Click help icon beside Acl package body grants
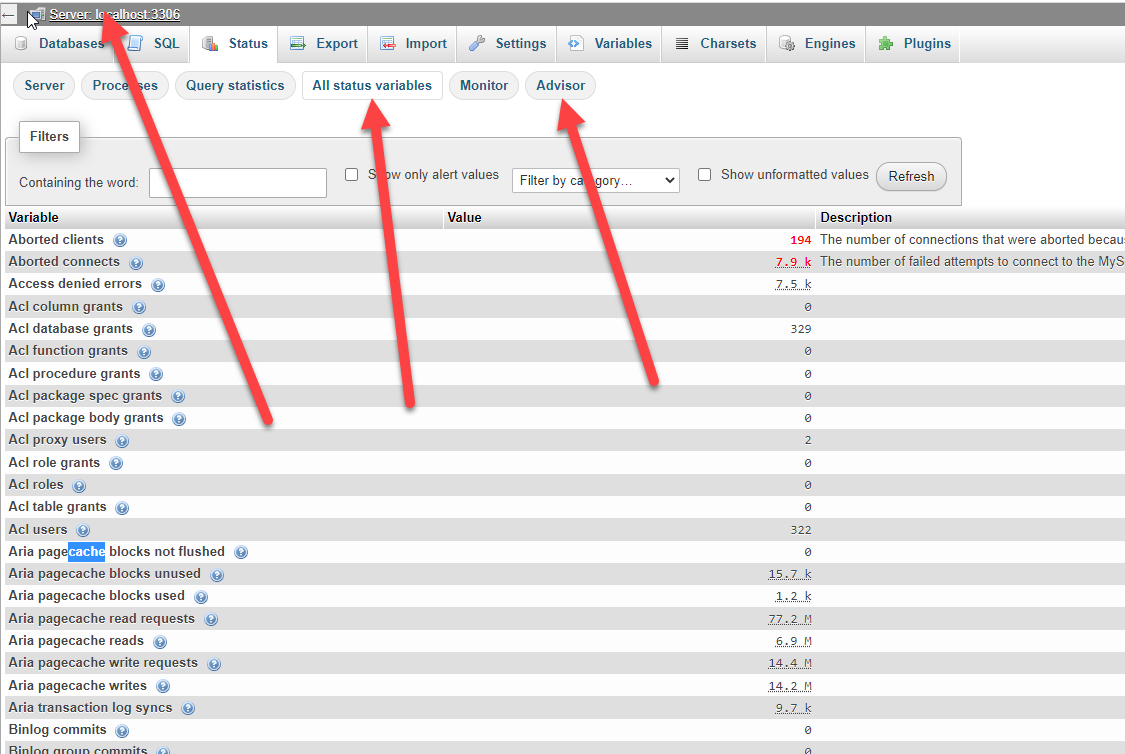The width and height of the screenshot is (1125, 754). [x=179, y=418]
